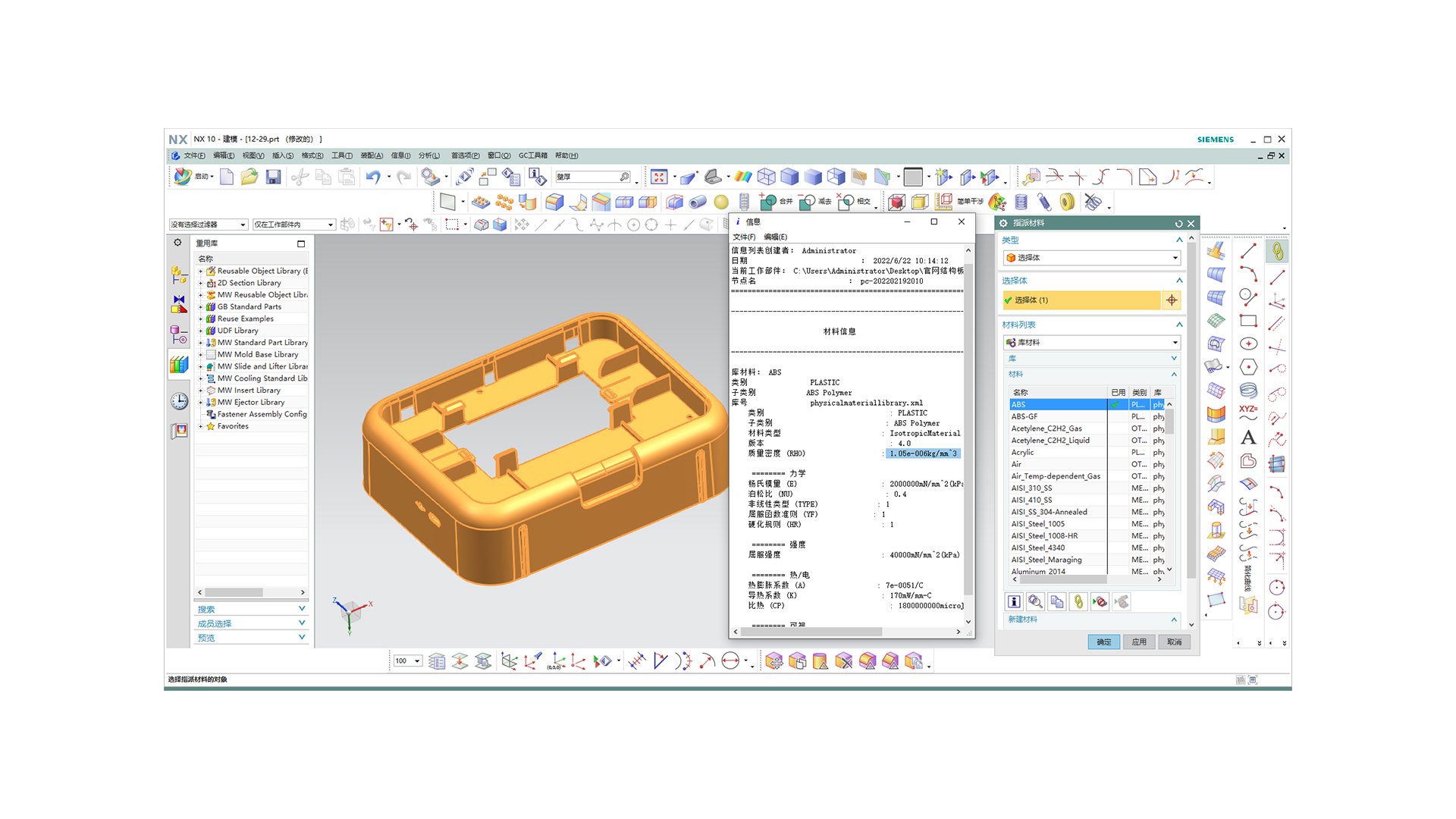The height and width of the screenshot is (819, 1456).
Task: Open the 分析(L) menu
Action: 428,155
